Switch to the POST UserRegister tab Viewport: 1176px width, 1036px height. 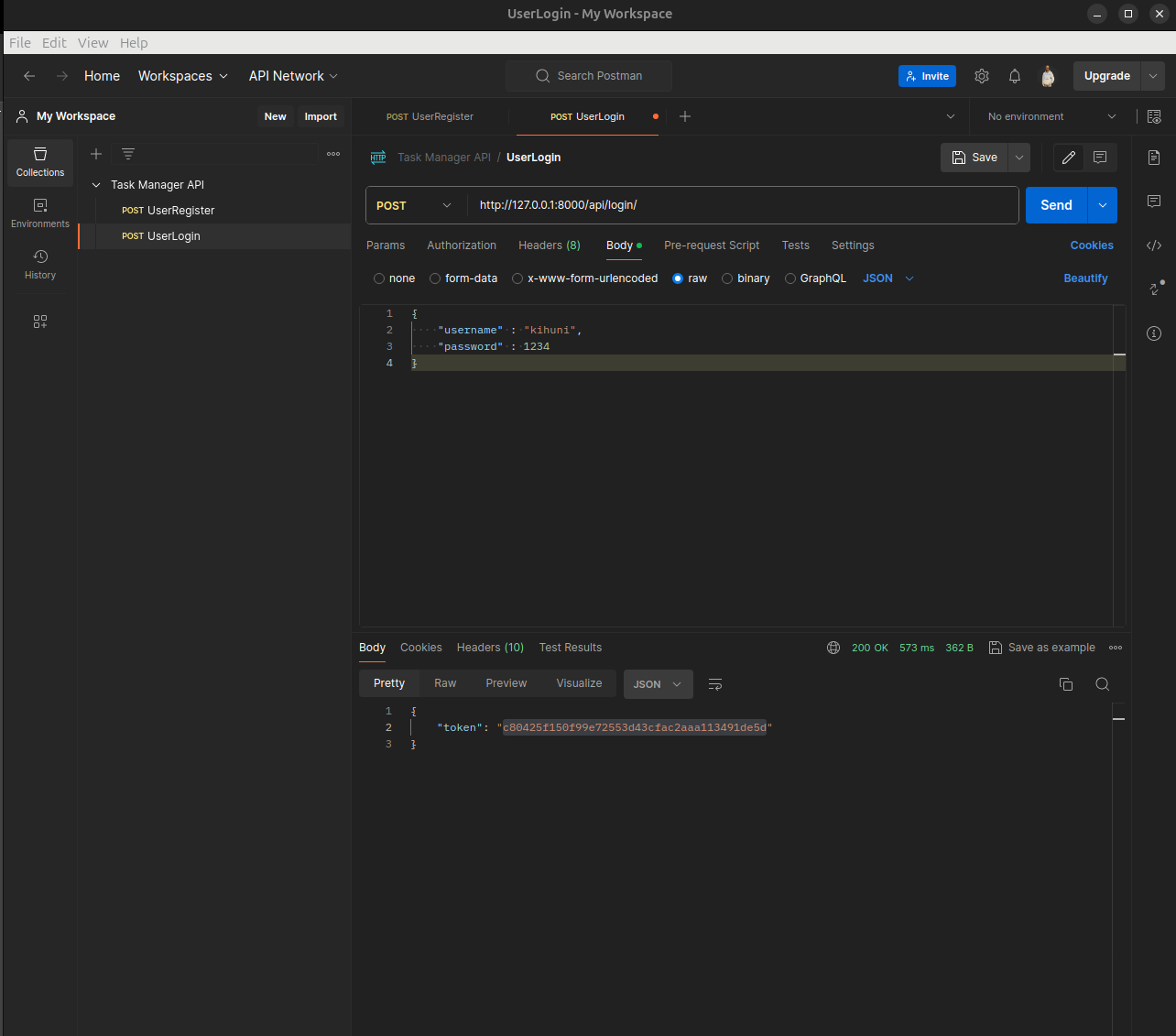[430, 116]
